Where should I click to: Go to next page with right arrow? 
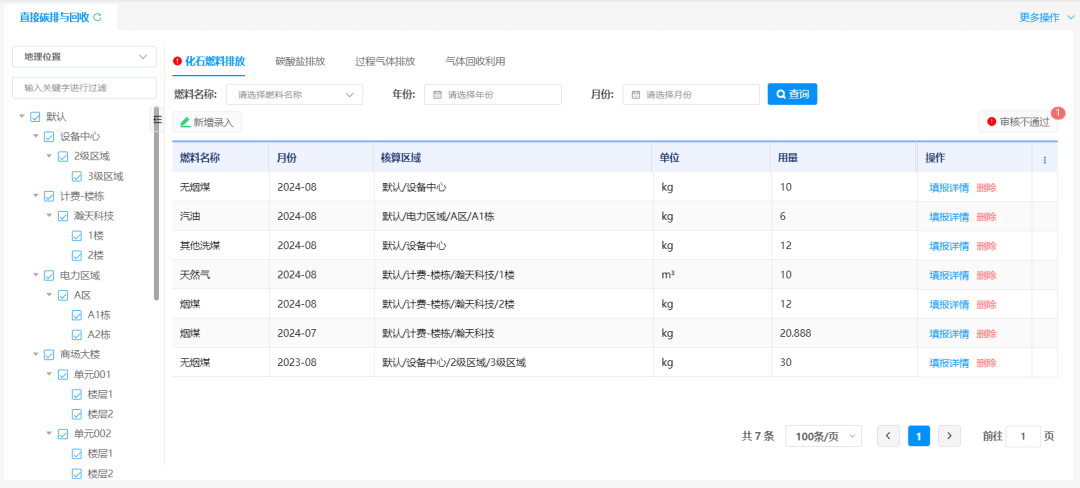[x=949, y=436]
